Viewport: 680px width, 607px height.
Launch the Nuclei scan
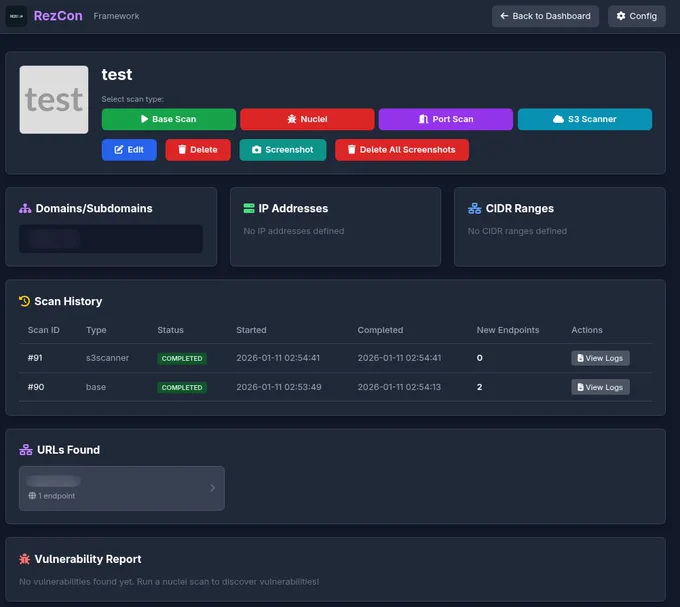[307, 119]
